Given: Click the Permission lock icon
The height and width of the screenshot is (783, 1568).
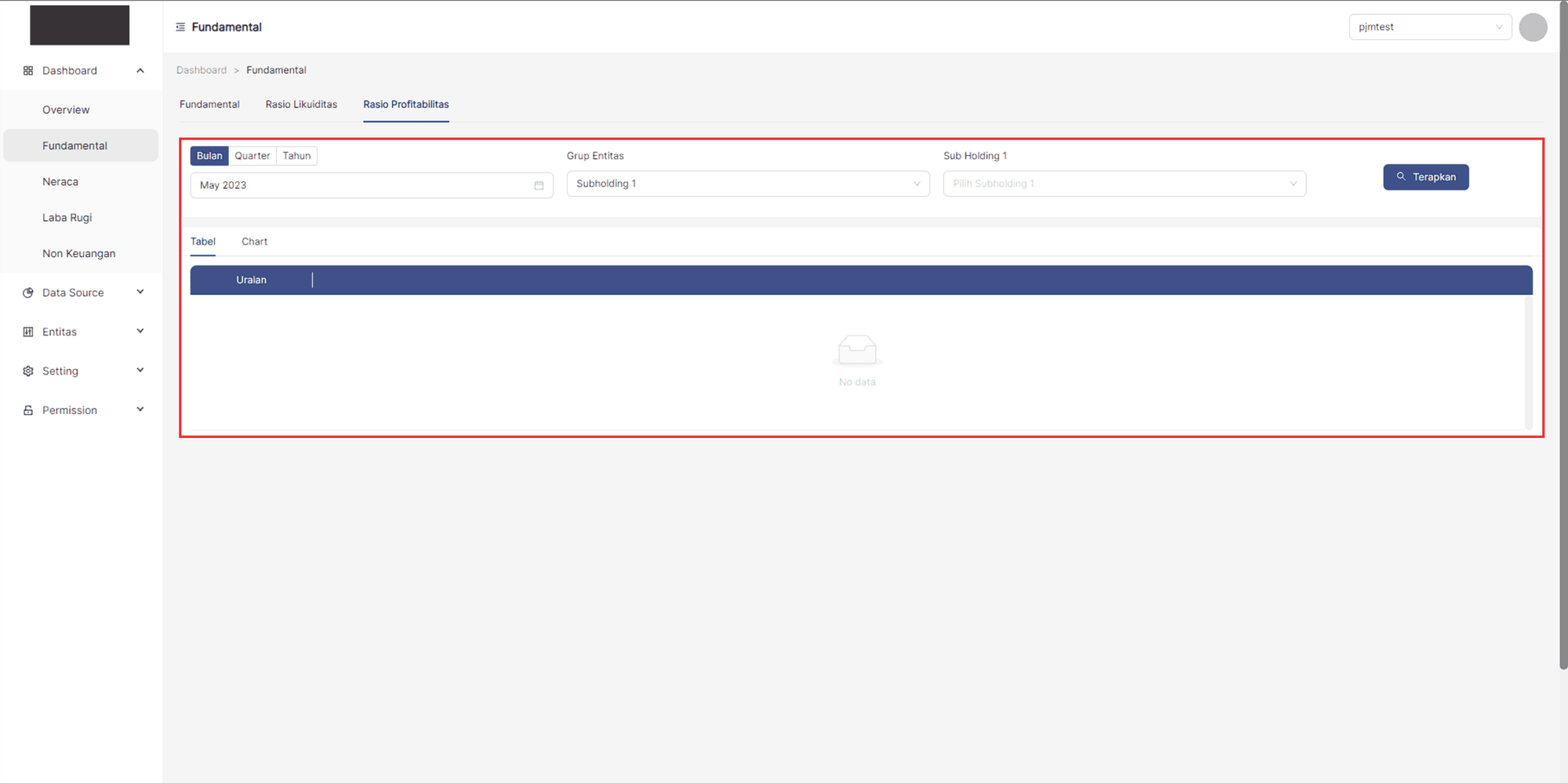Looking at the screenshot, I should [x=28, y=411].
